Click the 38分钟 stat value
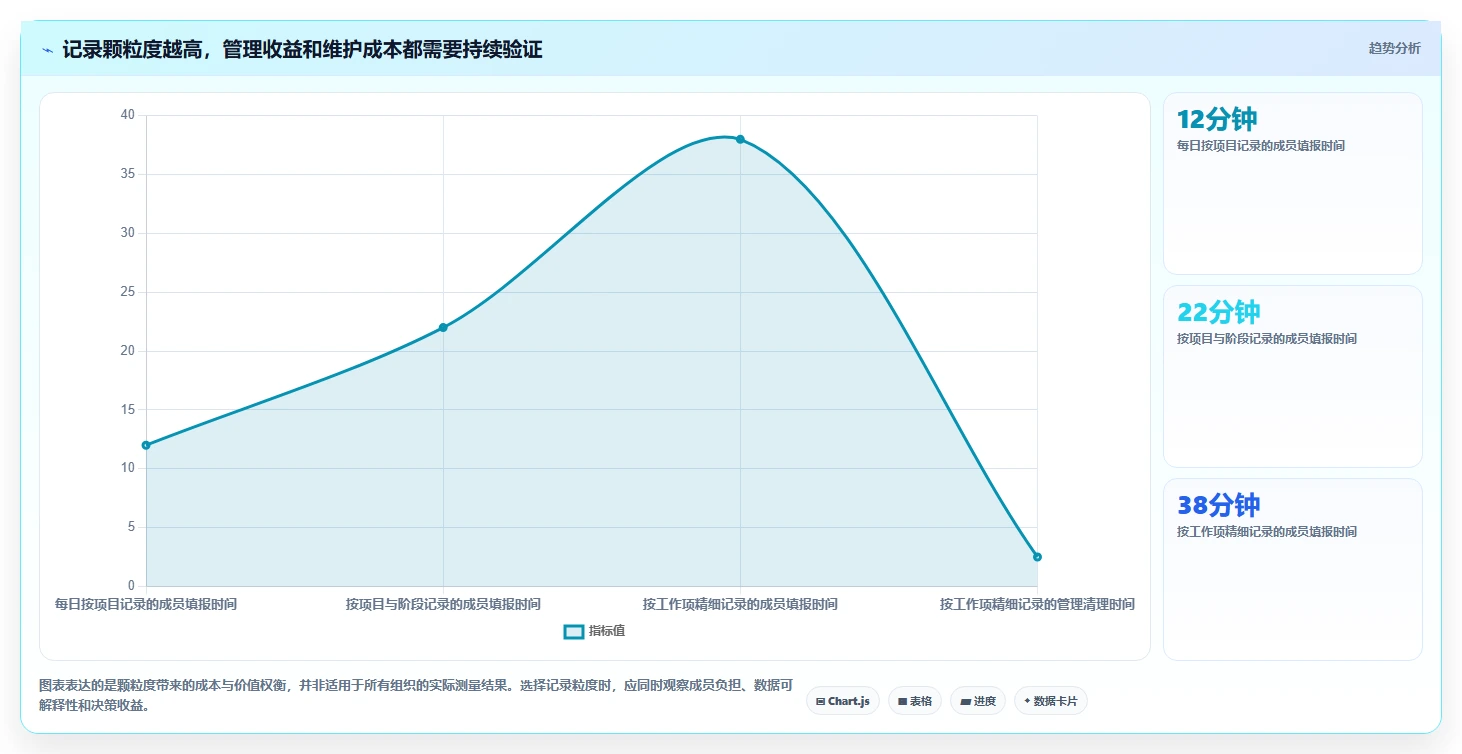1462x754 pixels. pos(1219,505)
